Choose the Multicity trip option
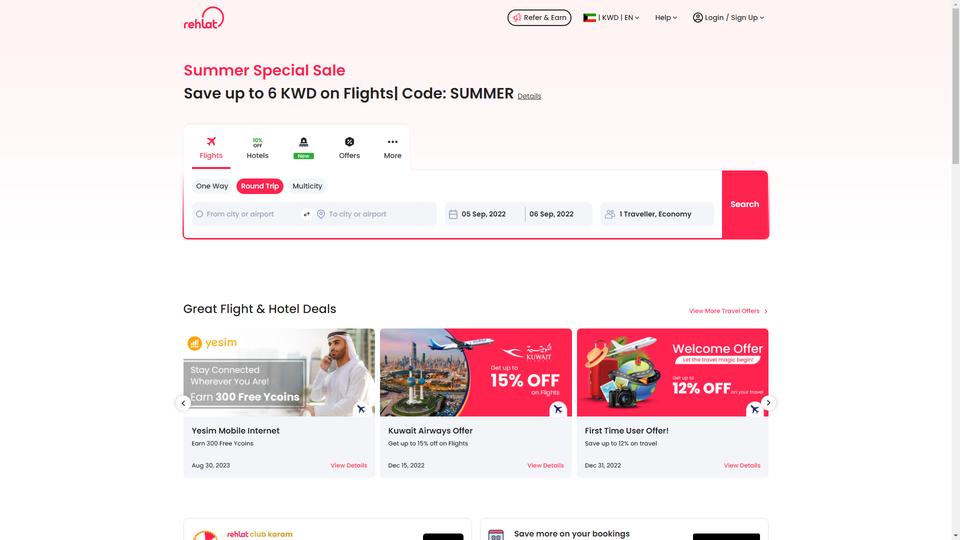Image resolution: width=960 pixels, height=540 pixels. (307, 186)
